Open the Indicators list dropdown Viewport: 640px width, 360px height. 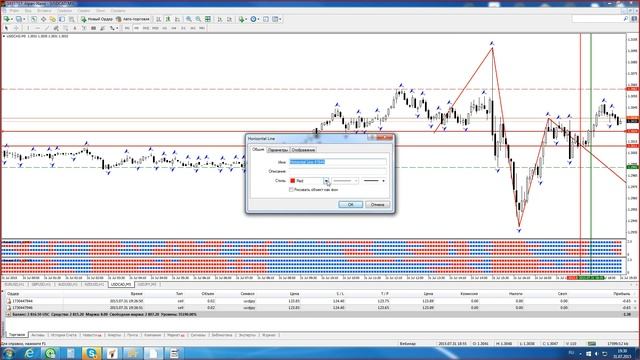244,19
